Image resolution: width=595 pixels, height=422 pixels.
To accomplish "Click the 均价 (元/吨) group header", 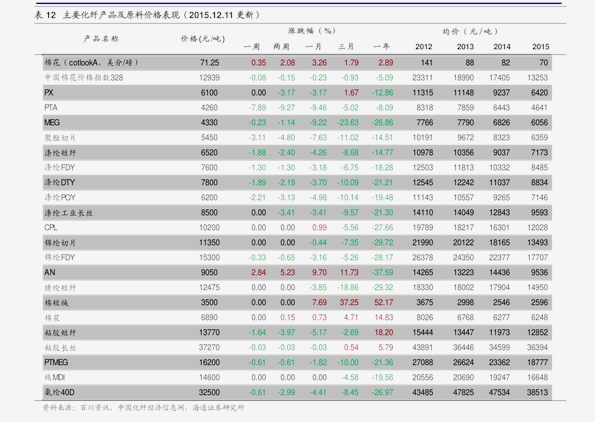I will [x=470, y=31].
